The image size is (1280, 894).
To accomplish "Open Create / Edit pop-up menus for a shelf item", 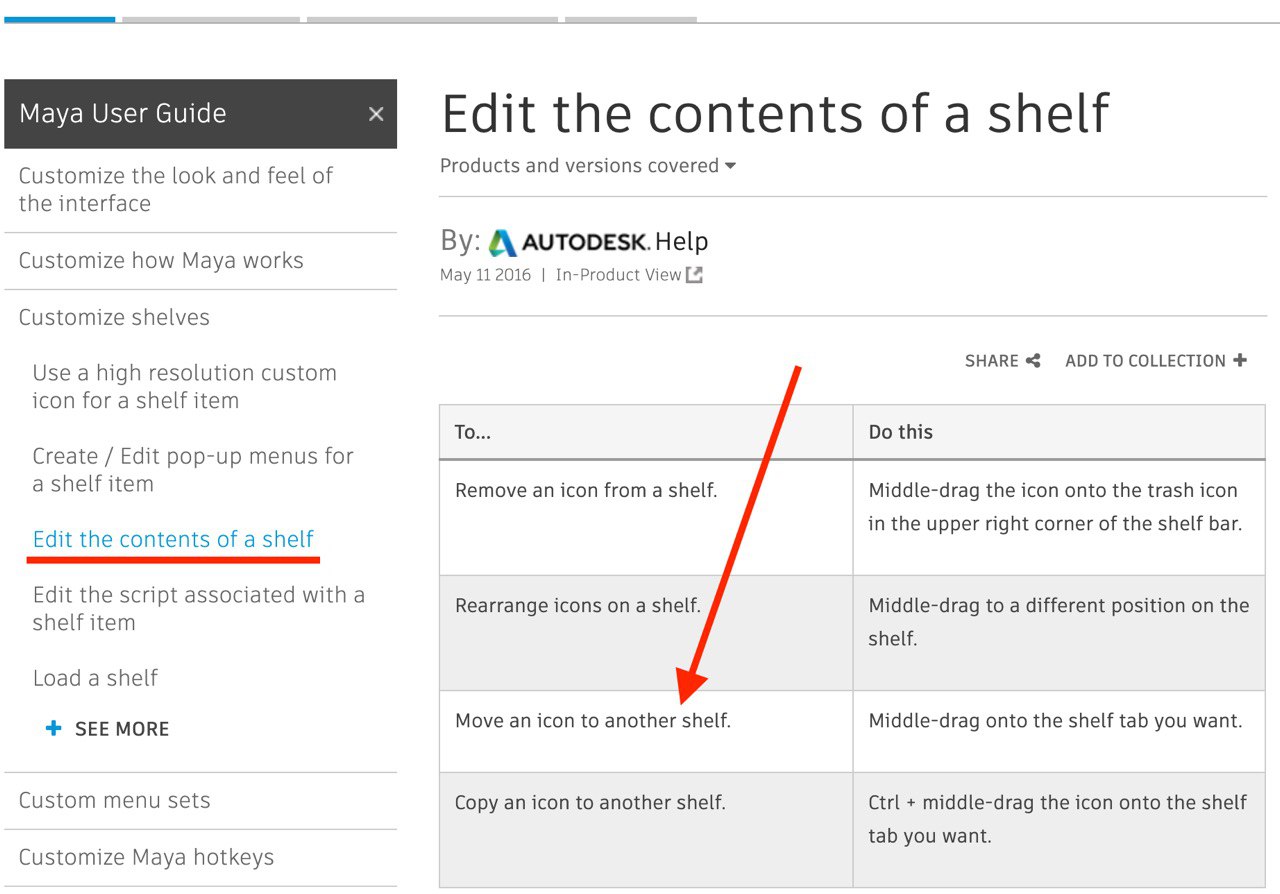I will click(193, 470).
